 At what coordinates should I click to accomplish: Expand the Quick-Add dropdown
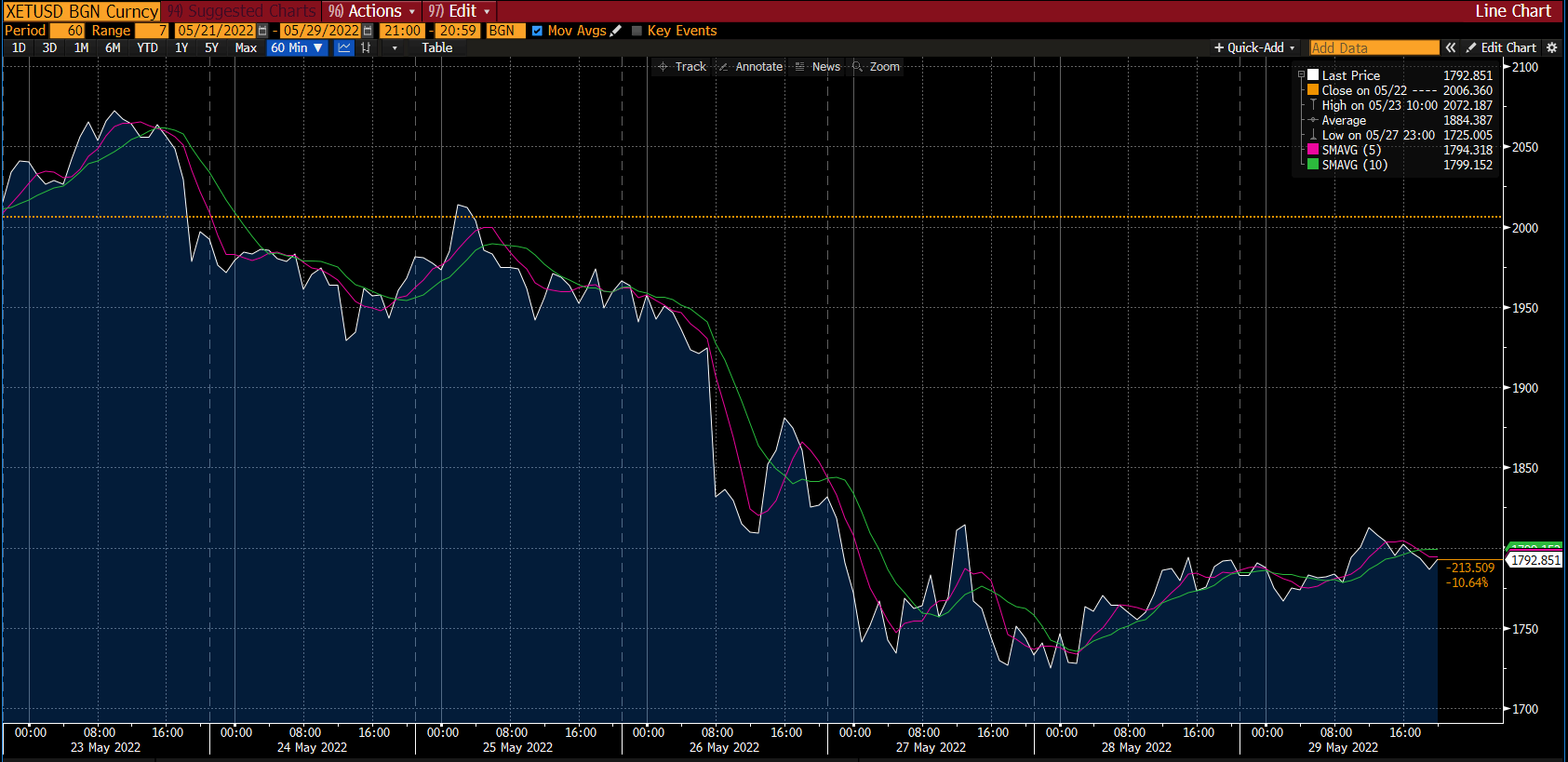click(1254, 47)
